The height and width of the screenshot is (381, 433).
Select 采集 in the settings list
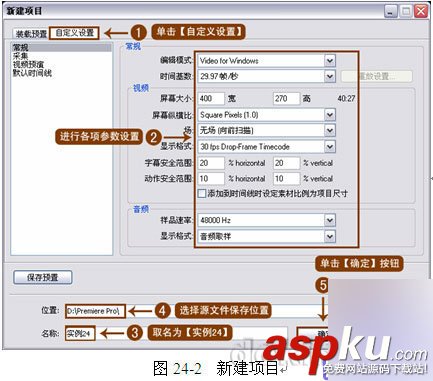pyautogui.click(x=21, y=56)
